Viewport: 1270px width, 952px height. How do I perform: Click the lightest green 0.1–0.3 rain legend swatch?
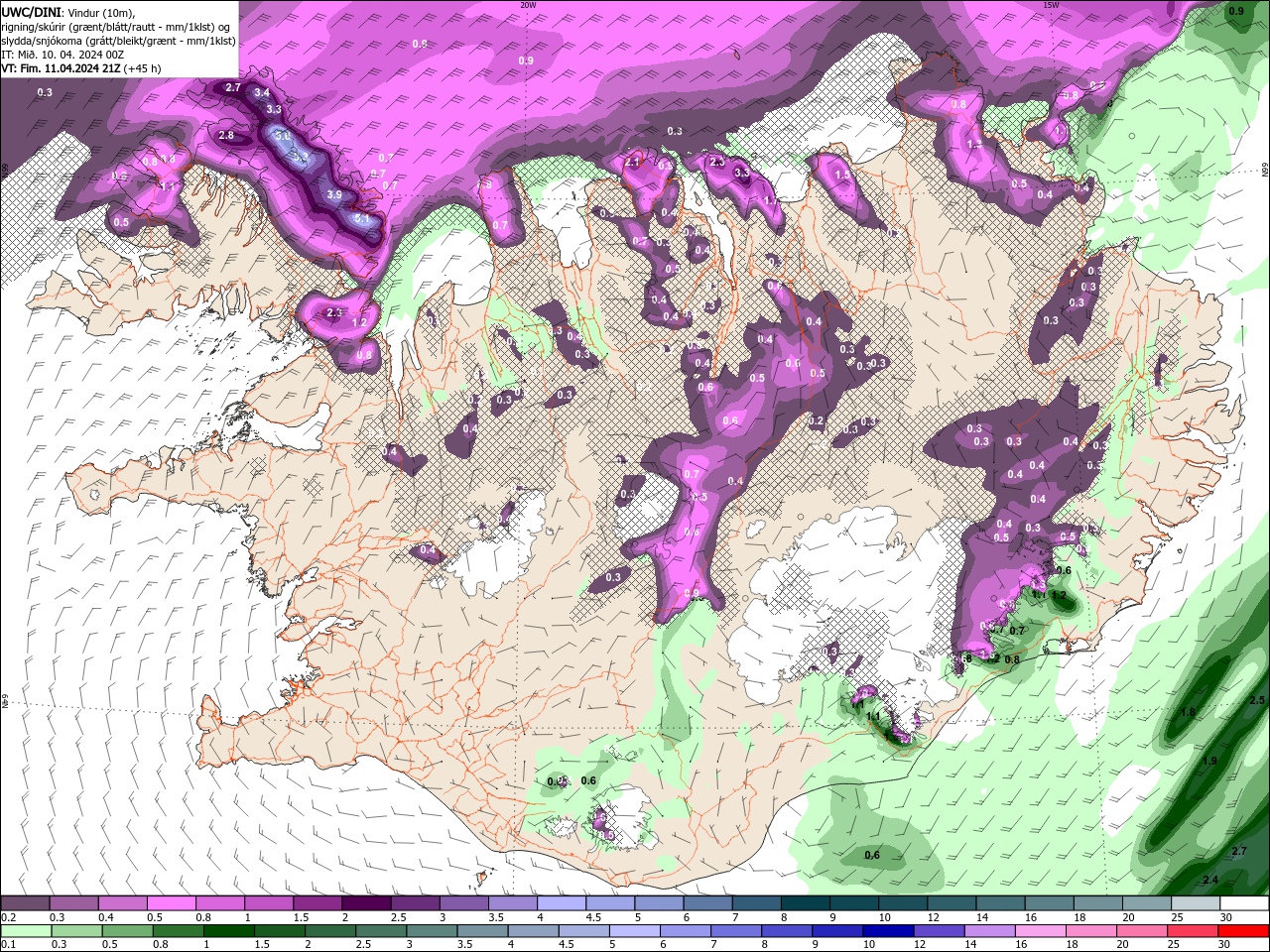point(25,930)
